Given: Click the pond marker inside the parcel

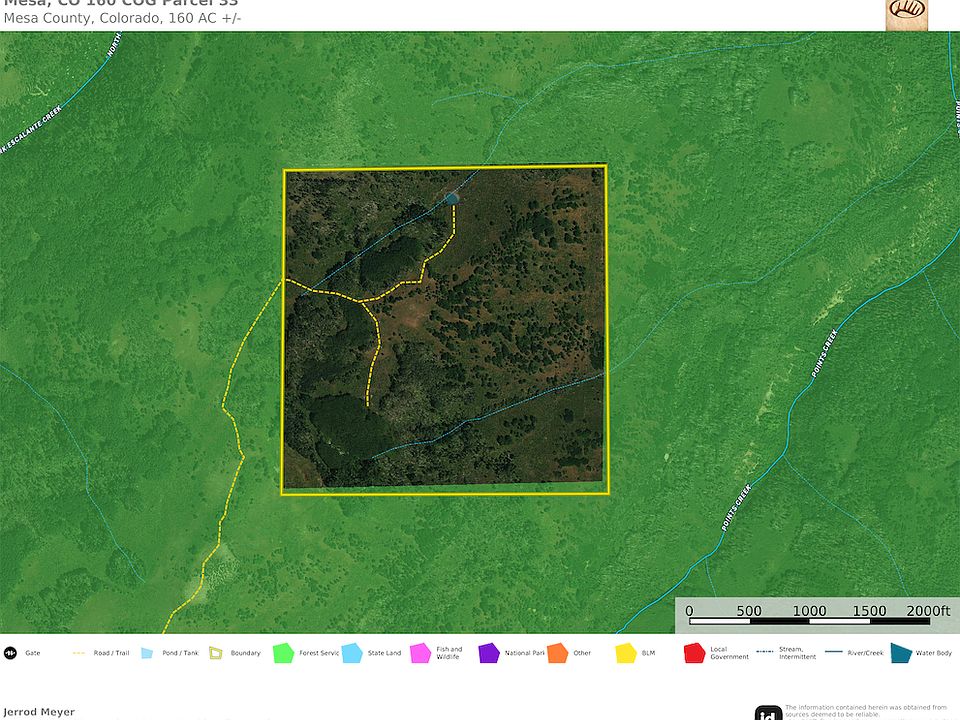Looking at the screenshot, I should [x=452, y=198].
